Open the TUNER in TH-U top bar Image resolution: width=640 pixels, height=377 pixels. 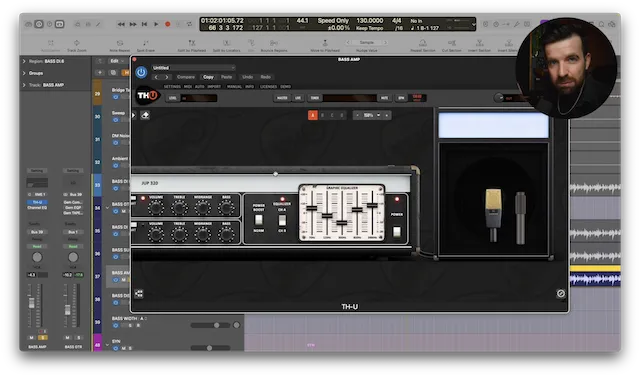(315, 98)
